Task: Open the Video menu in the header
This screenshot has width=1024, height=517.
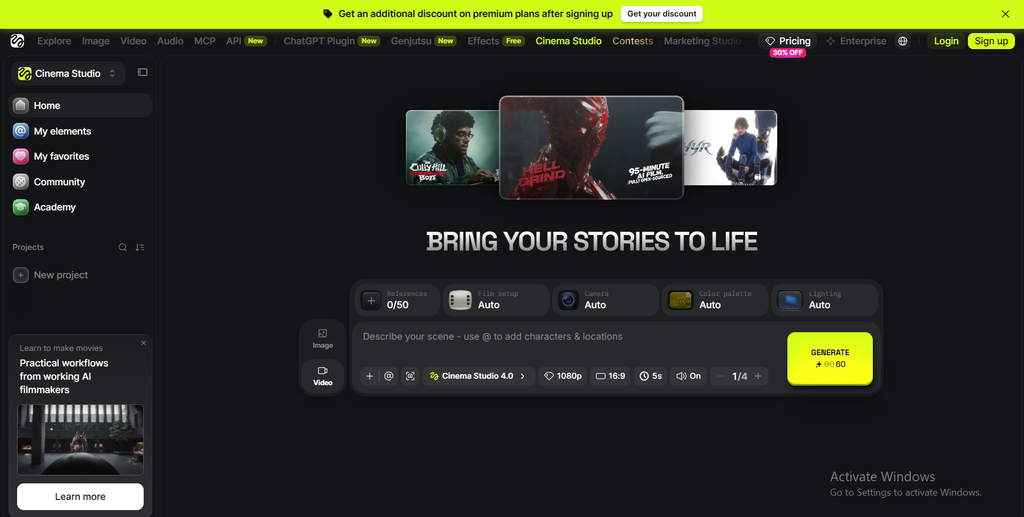Action: point(133,41)
